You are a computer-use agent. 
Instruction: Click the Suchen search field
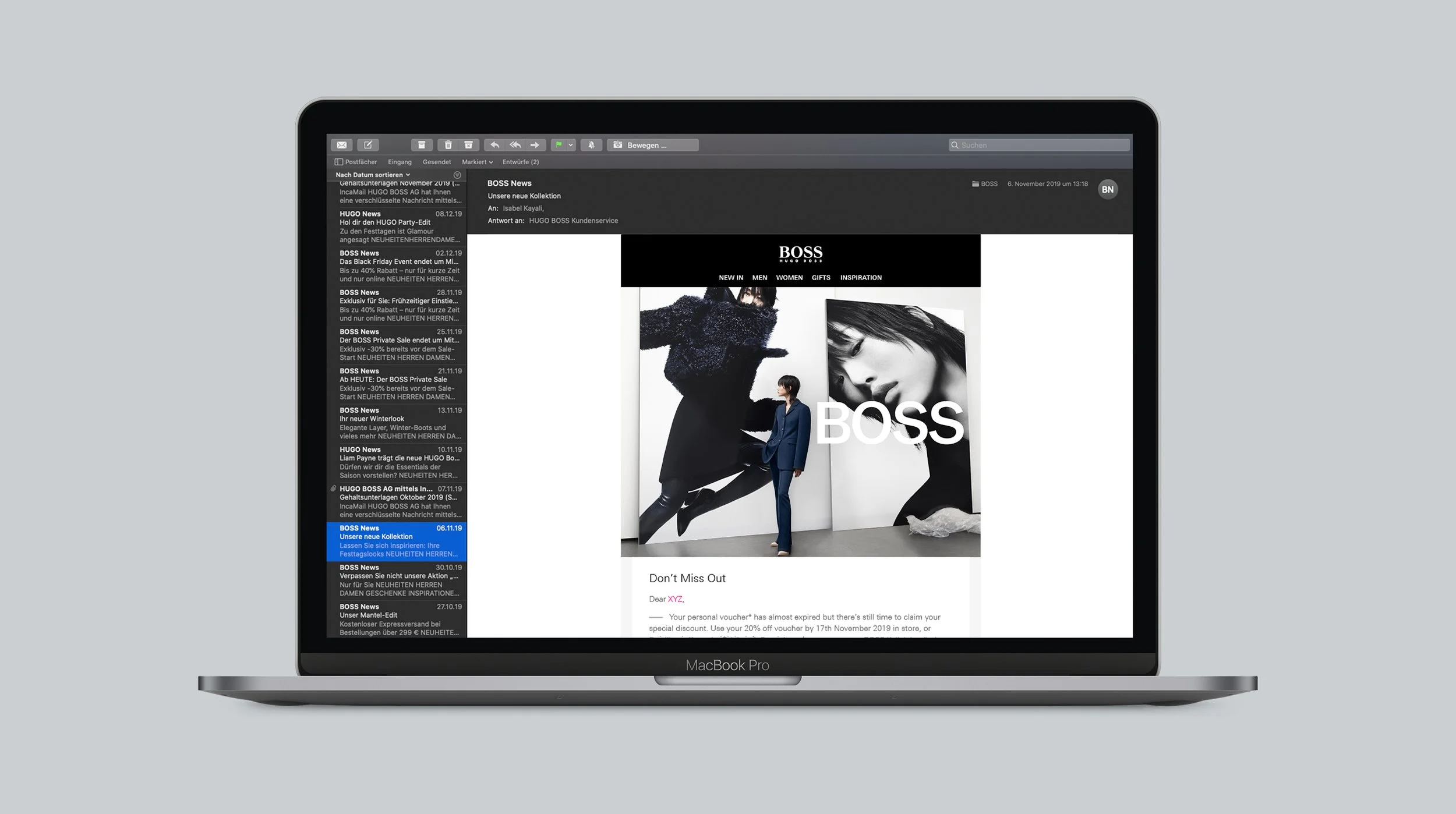[x=1040, y=145]
